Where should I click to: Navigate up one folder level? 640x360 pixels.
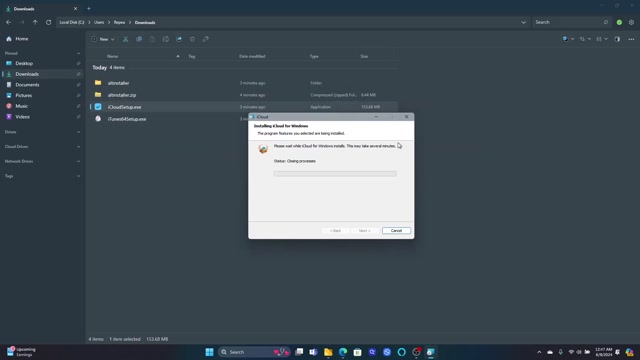[x=35, y=22]
